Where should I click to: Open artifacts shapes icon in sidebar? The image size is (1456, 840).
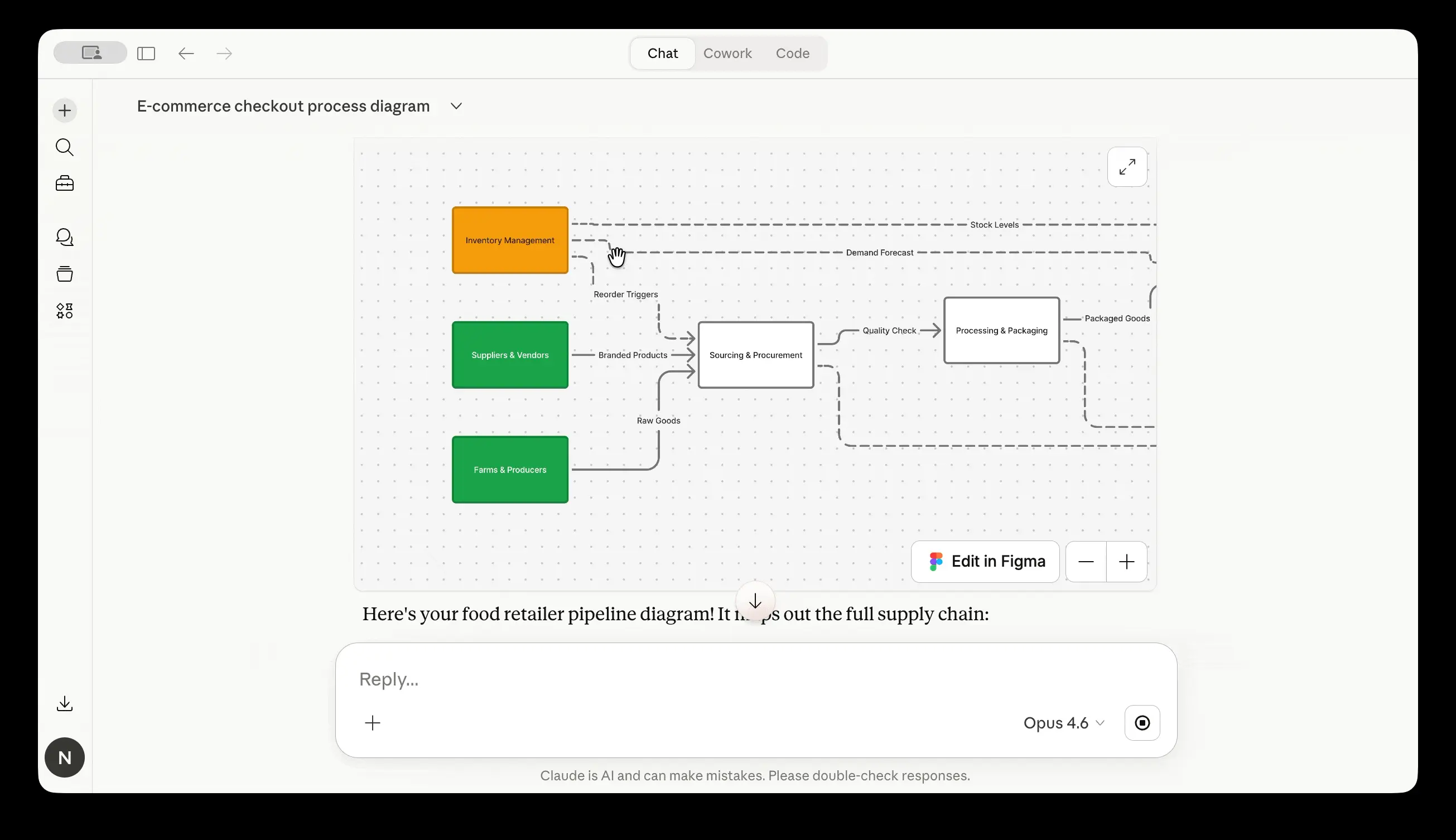[x=65, y=311]
